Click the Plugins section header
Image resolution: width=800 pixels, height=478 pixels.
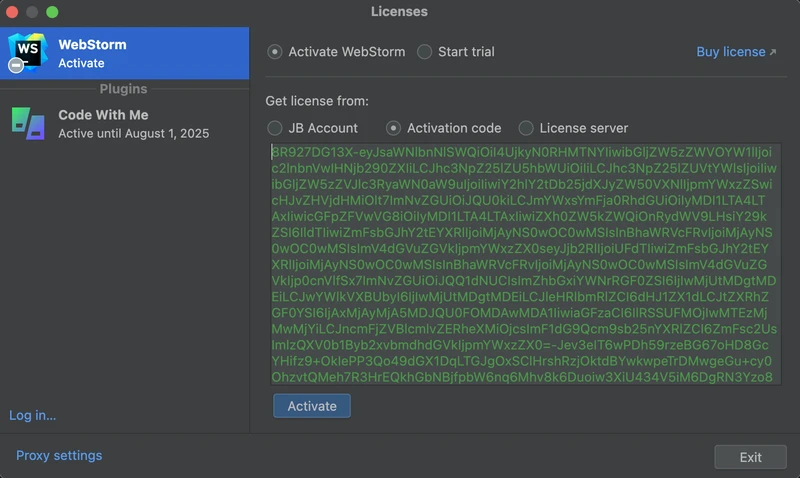click(123, 89)
